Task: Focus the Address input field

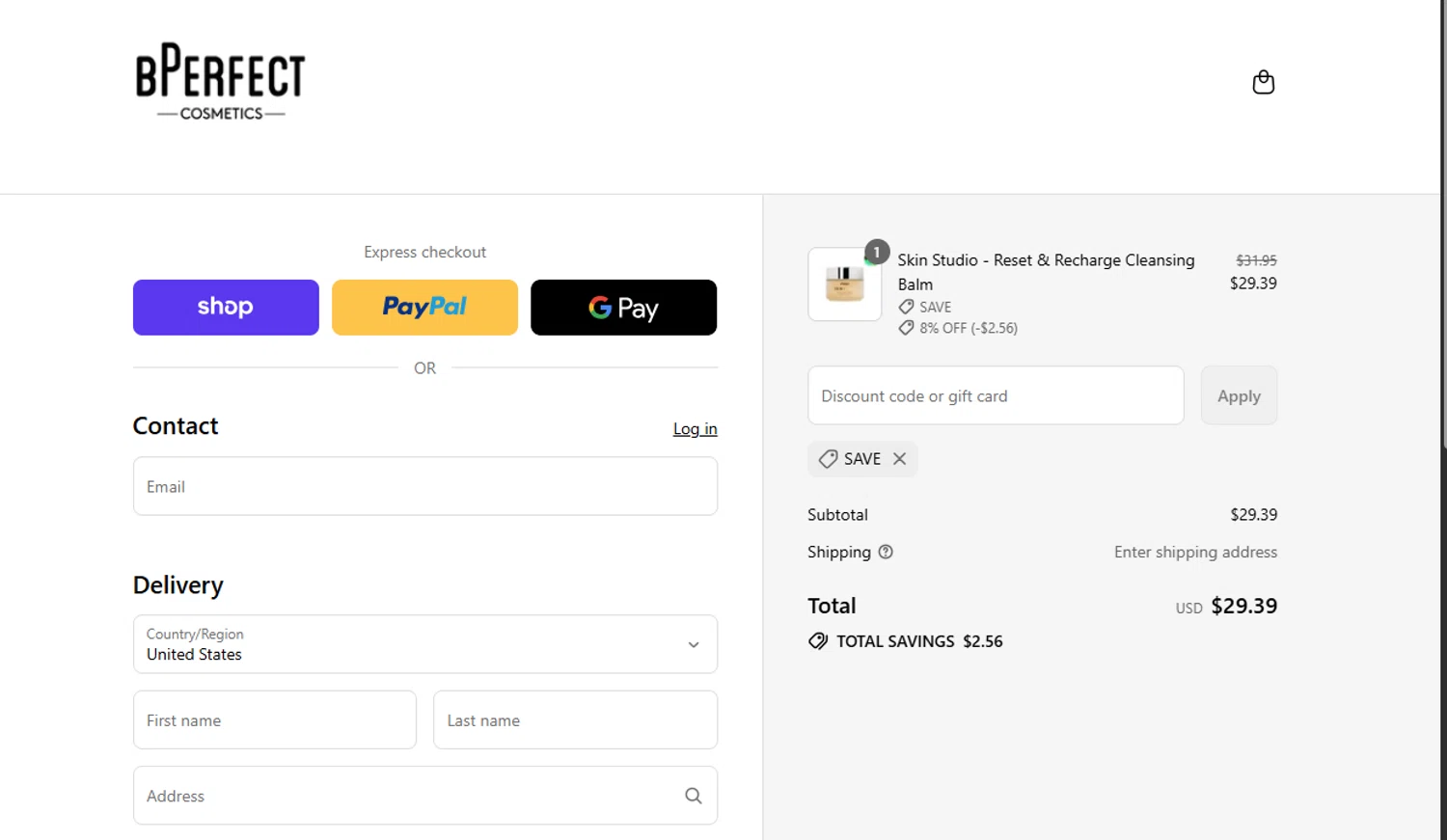Action: tap(425, 796)
